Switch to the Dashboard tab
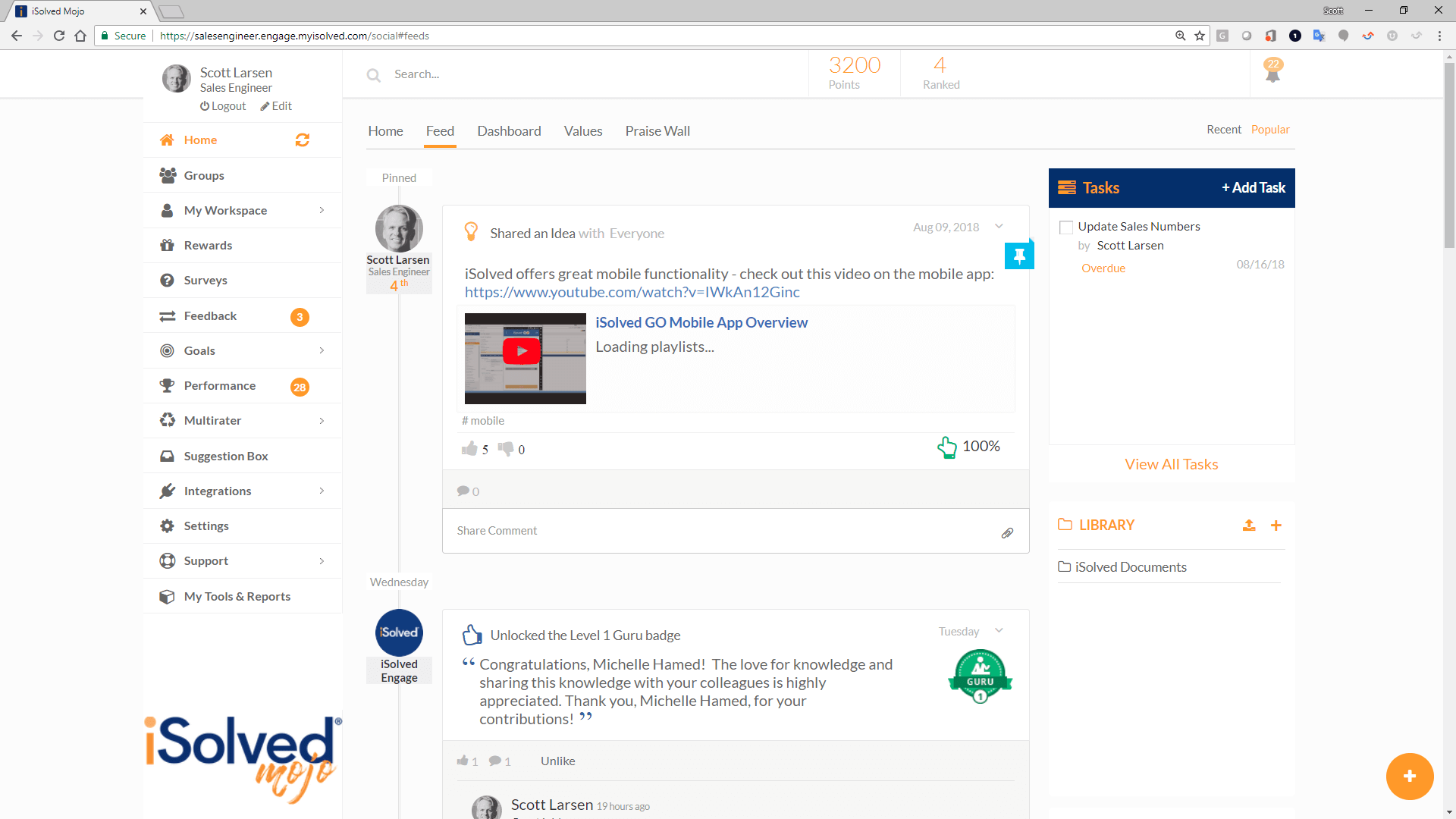The image size is (1456, 819). point(509,131)
